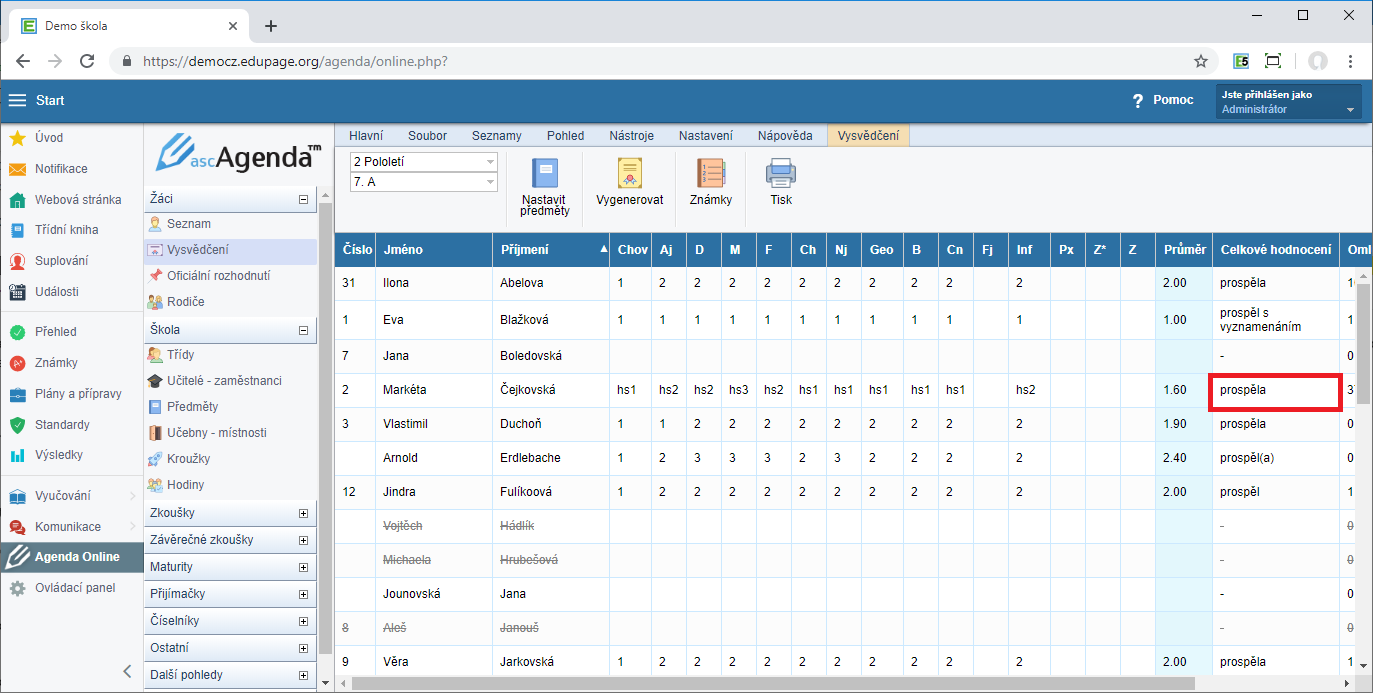
Task: Open the Hlavní menu tab
Action: tap(366, 136)
